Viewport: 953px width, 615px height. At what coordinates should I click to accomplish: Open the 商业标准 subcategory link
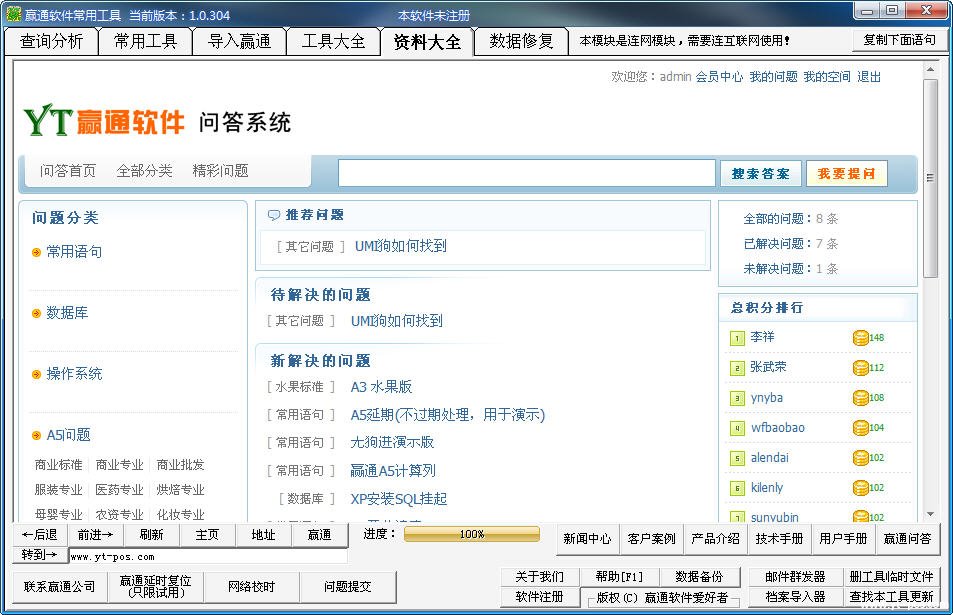58,465
